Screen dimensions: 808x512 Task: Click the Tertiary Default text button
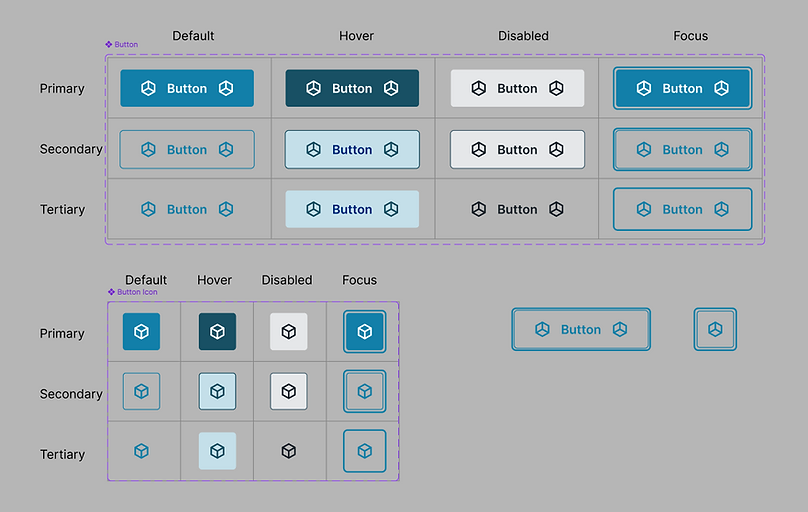tap(187, 209)
